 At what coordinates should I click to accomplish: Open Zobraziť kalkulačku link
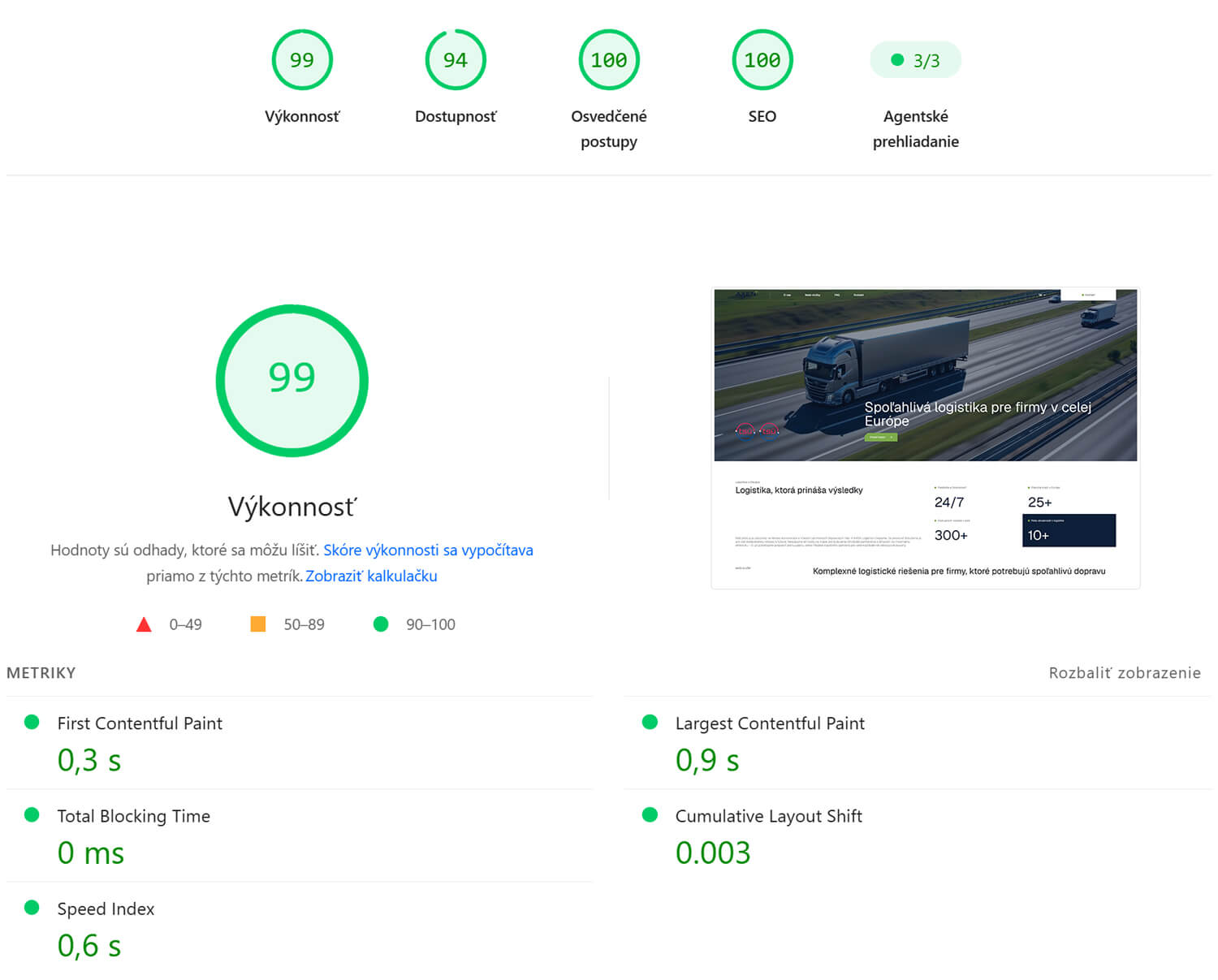point(371,576)
